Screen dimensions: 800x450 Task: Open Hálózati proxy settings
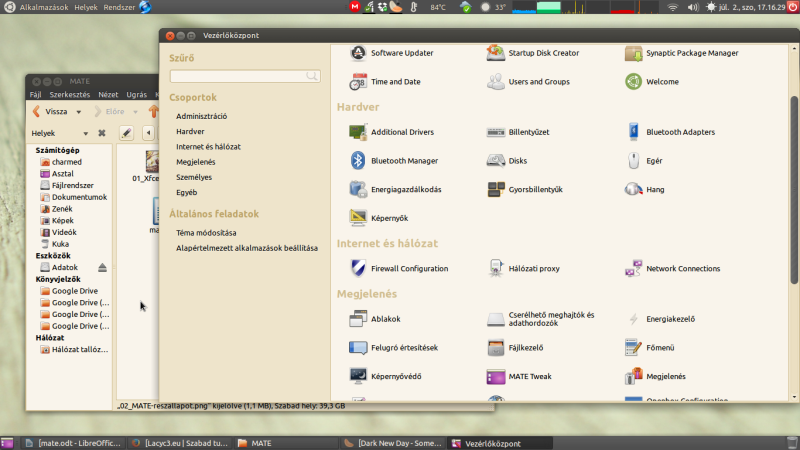click(x=523, y=268)
